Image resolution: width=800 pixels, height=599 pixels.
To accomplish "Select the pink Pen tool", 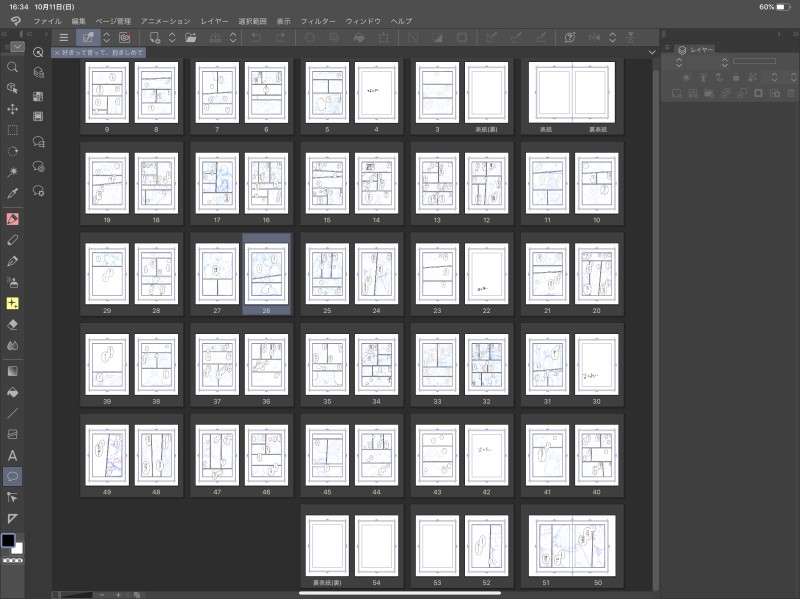I will point(12,219).
